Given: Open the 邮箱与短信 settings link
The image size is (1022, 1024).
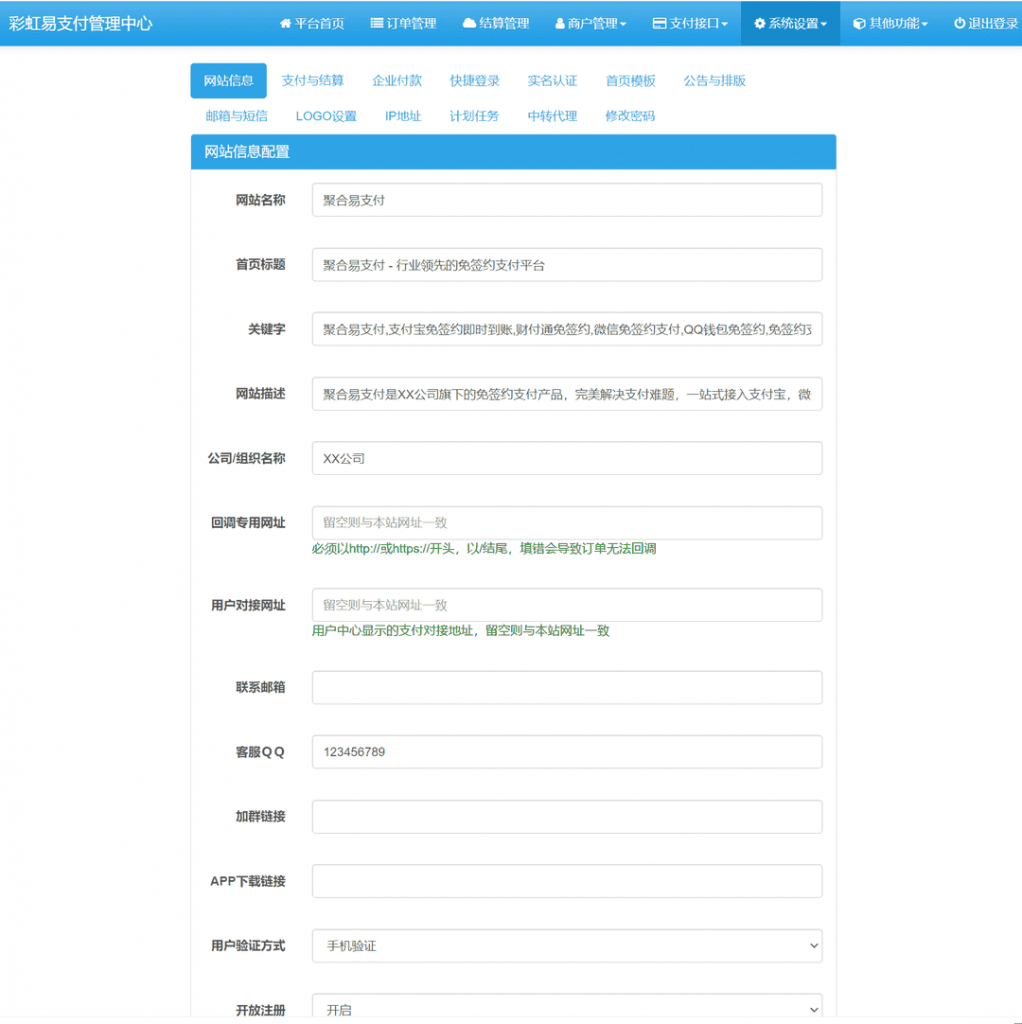Looking at the screenshot, I should click(x=237, y=116).
